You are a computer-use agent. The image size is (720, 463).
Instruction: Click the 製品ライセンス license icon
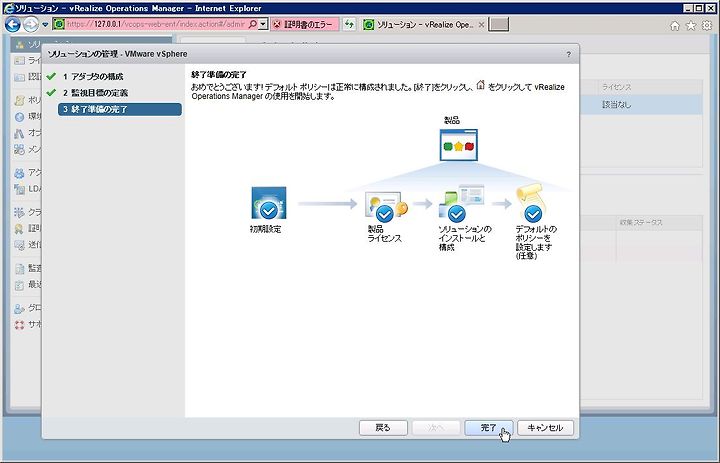[386, 206]
